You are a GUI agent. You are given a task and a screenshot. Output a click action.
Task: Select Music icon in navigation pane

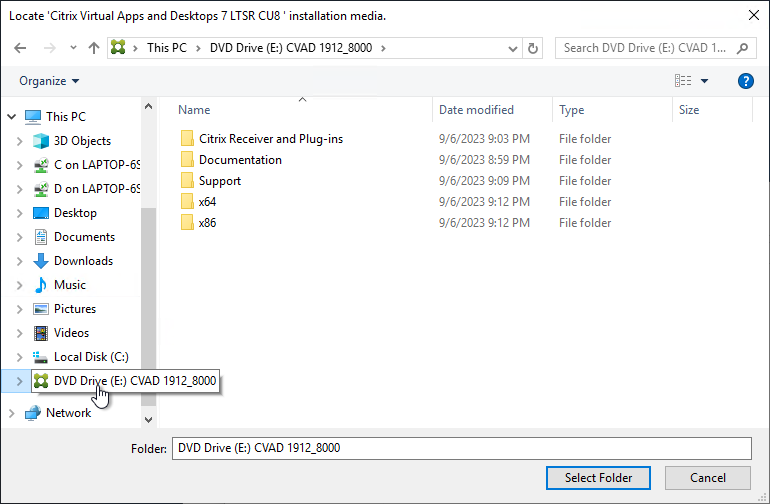pyautogui.click(x=41, y=285)
